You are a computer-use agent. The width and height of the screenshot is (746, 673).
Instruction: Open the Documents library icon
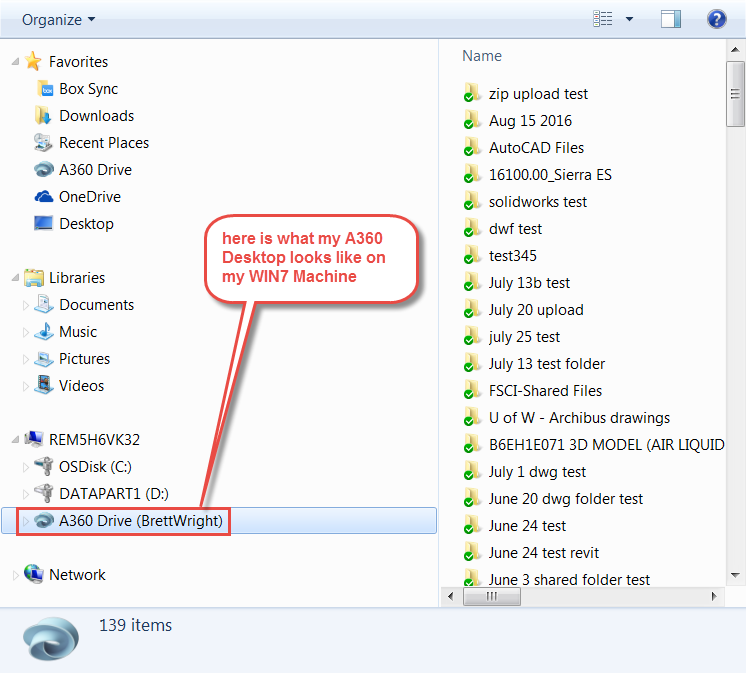point(44,304)
